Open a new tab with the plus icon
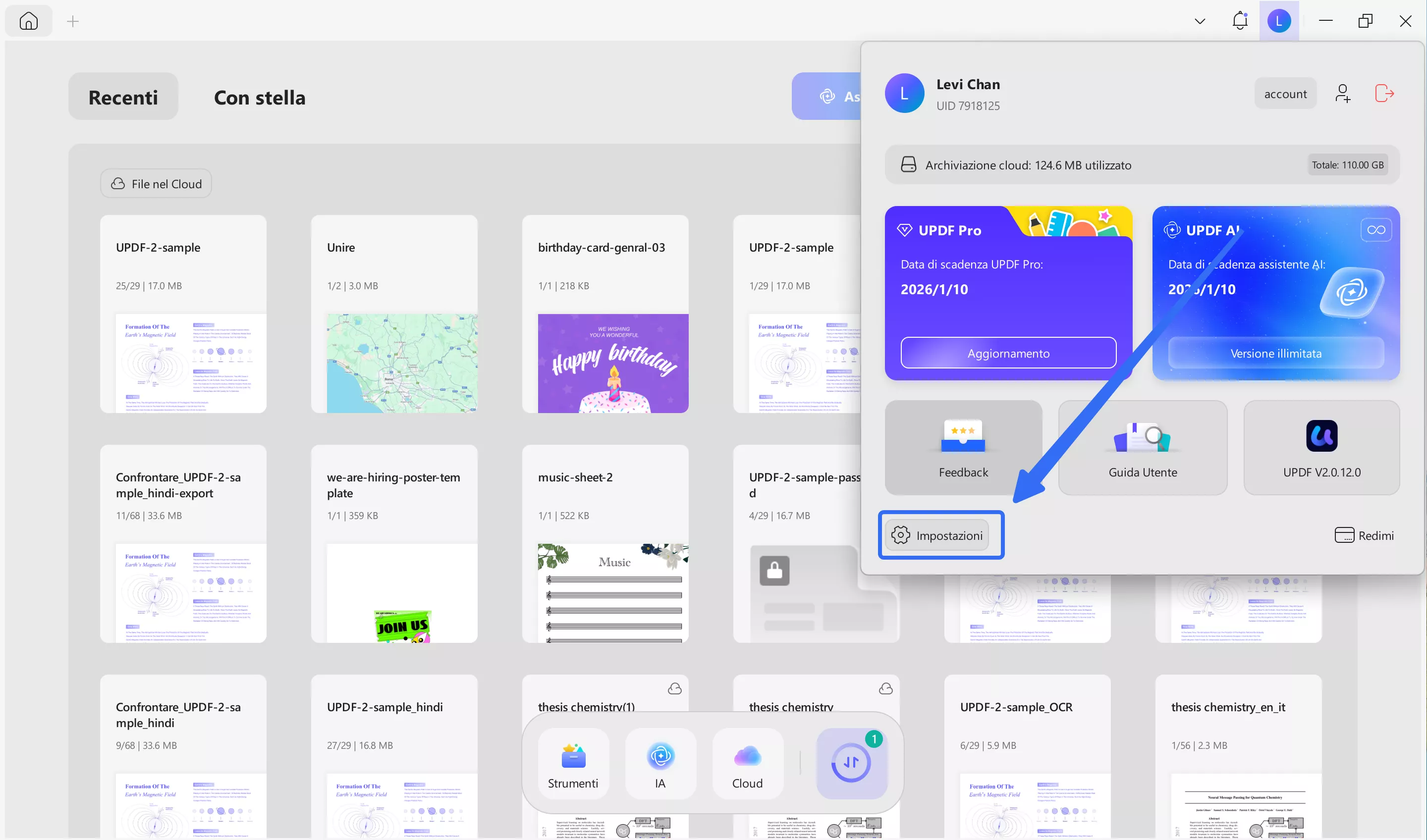 coord(72,21)
